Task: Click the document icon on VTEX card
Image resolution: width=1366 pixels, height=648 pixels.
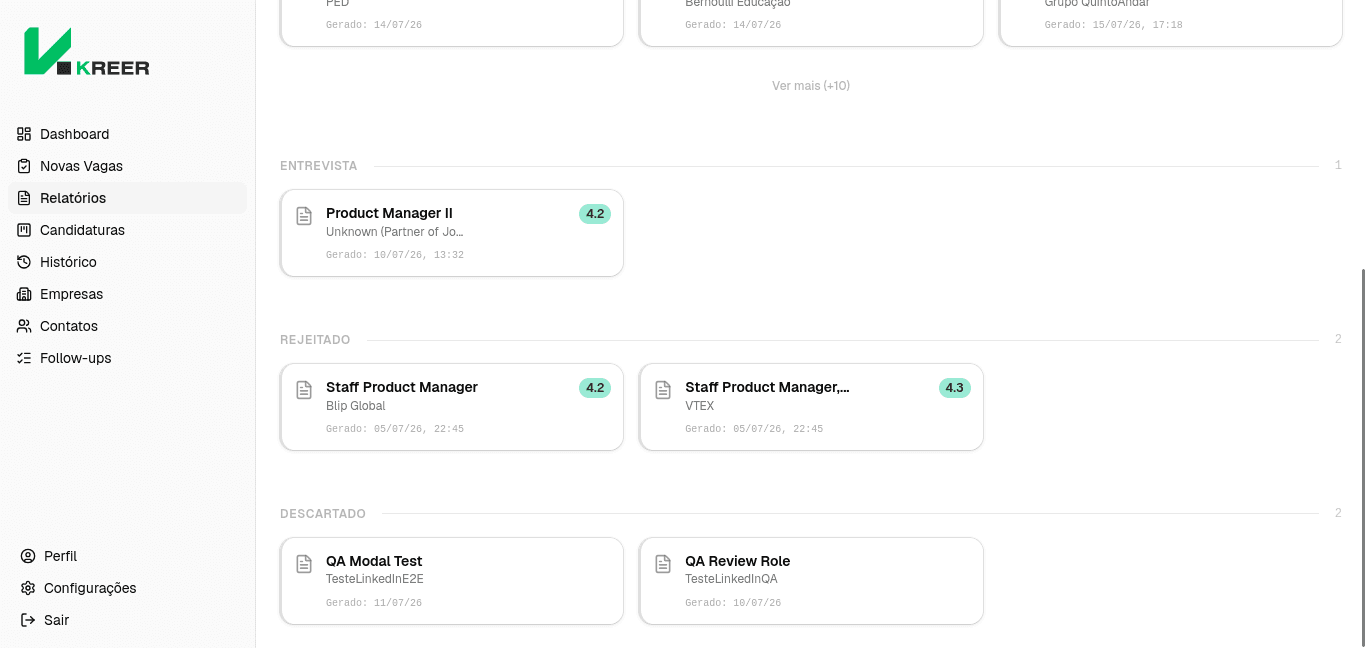Action: (663, 390)
